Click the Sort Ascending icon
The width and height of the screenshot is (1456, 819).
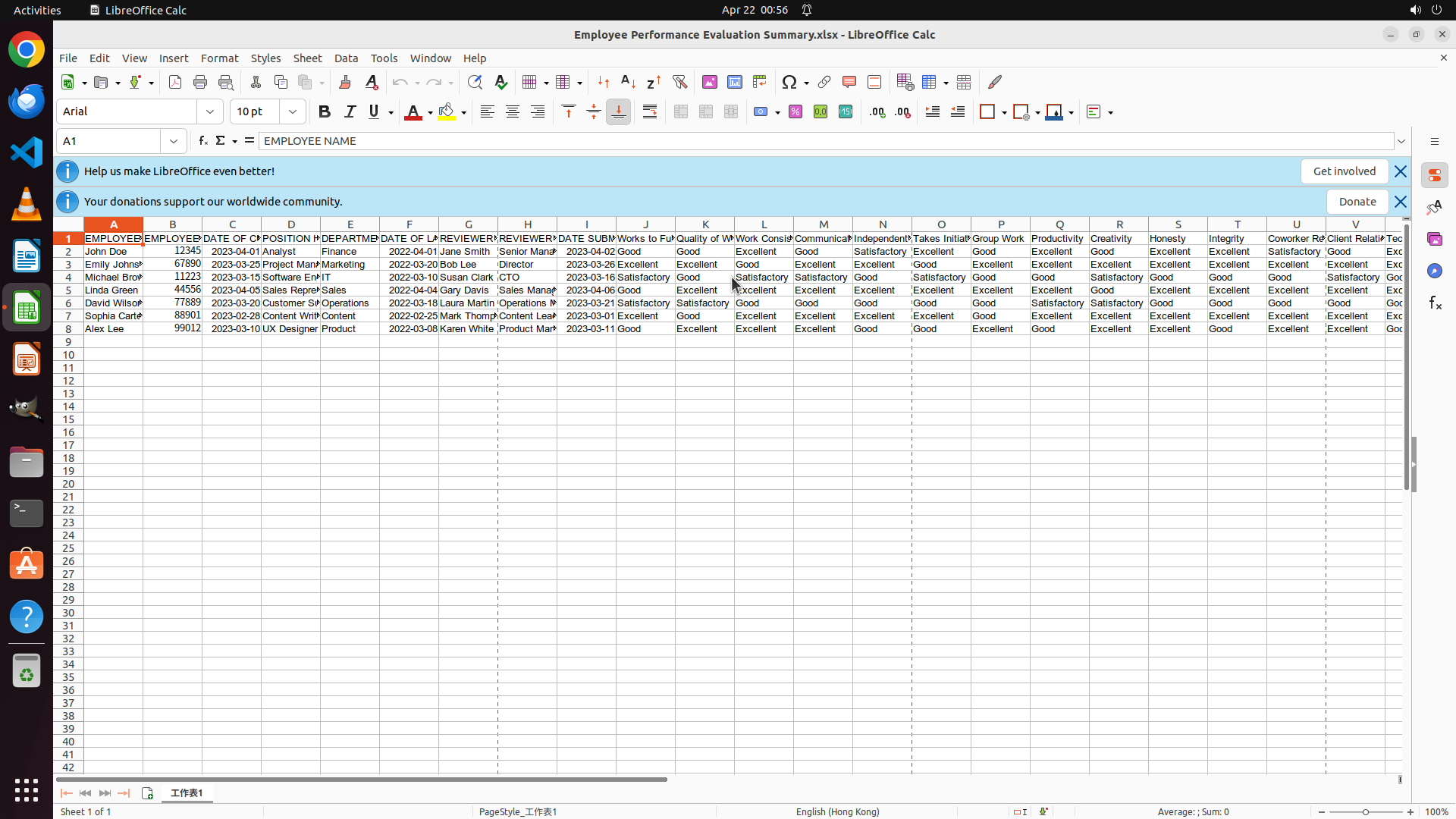[x=628, y=82]
